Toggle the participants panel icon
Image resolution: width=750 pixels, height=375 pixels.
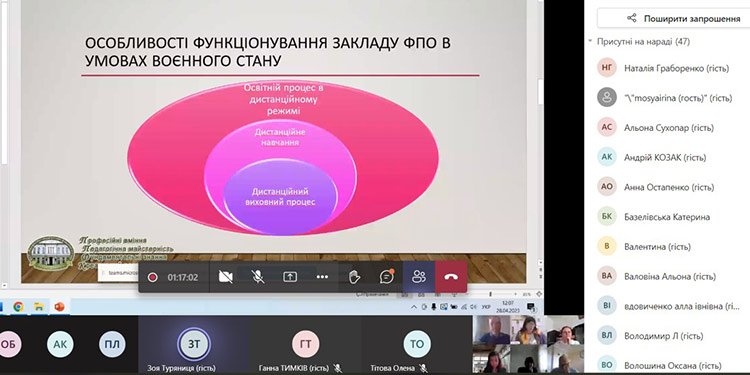coord(419,277)
